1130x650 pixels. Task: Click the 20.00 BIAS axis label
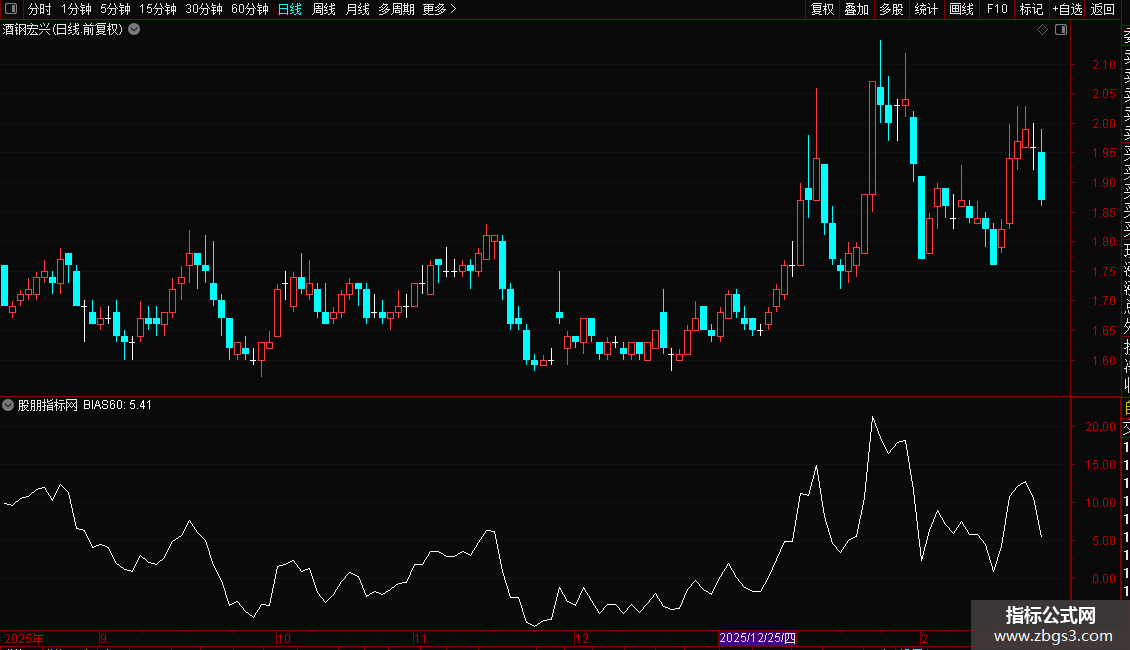click(x=1100, y=427)
